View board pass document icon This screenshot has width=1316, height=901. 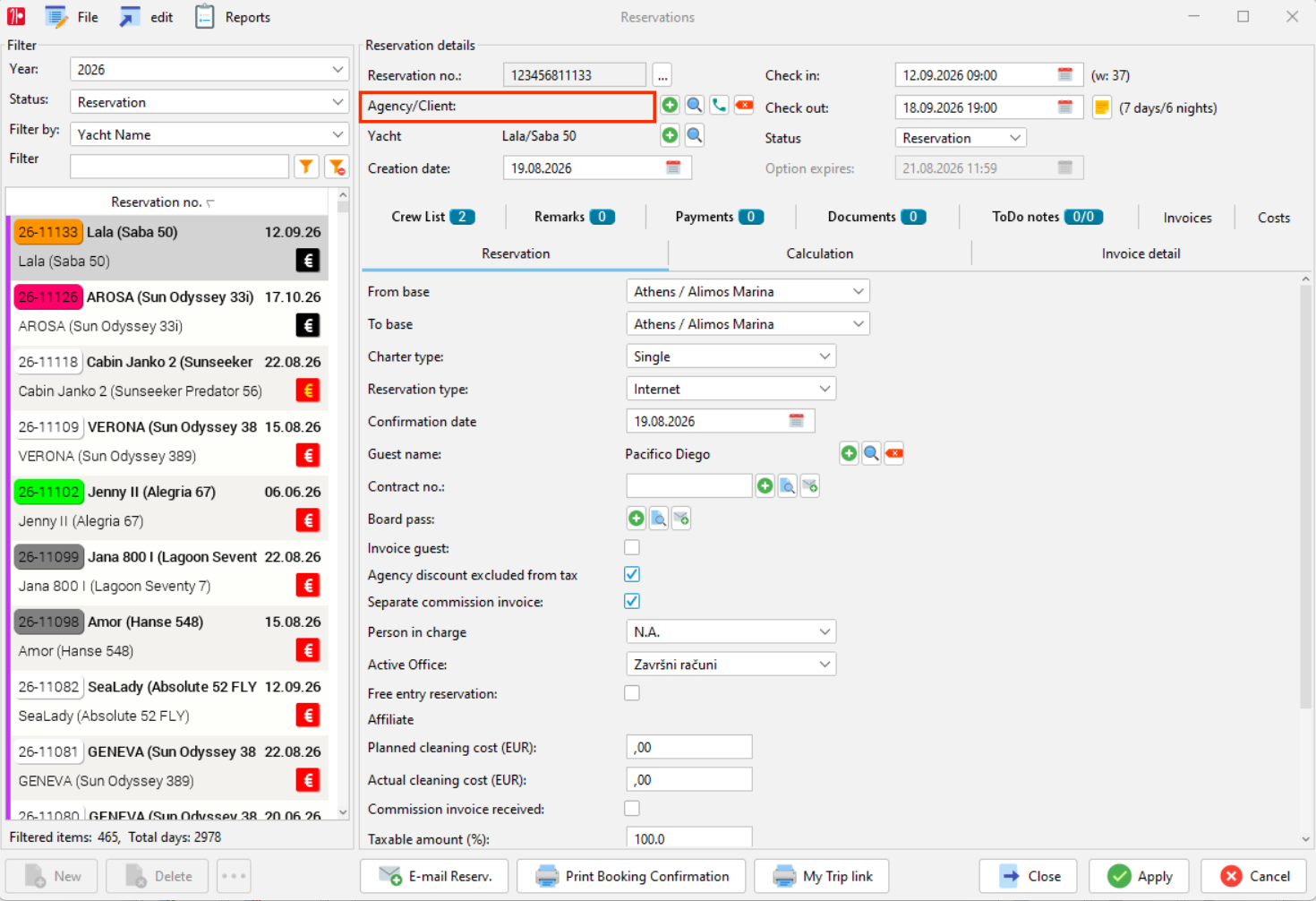[x=659, y=519]
